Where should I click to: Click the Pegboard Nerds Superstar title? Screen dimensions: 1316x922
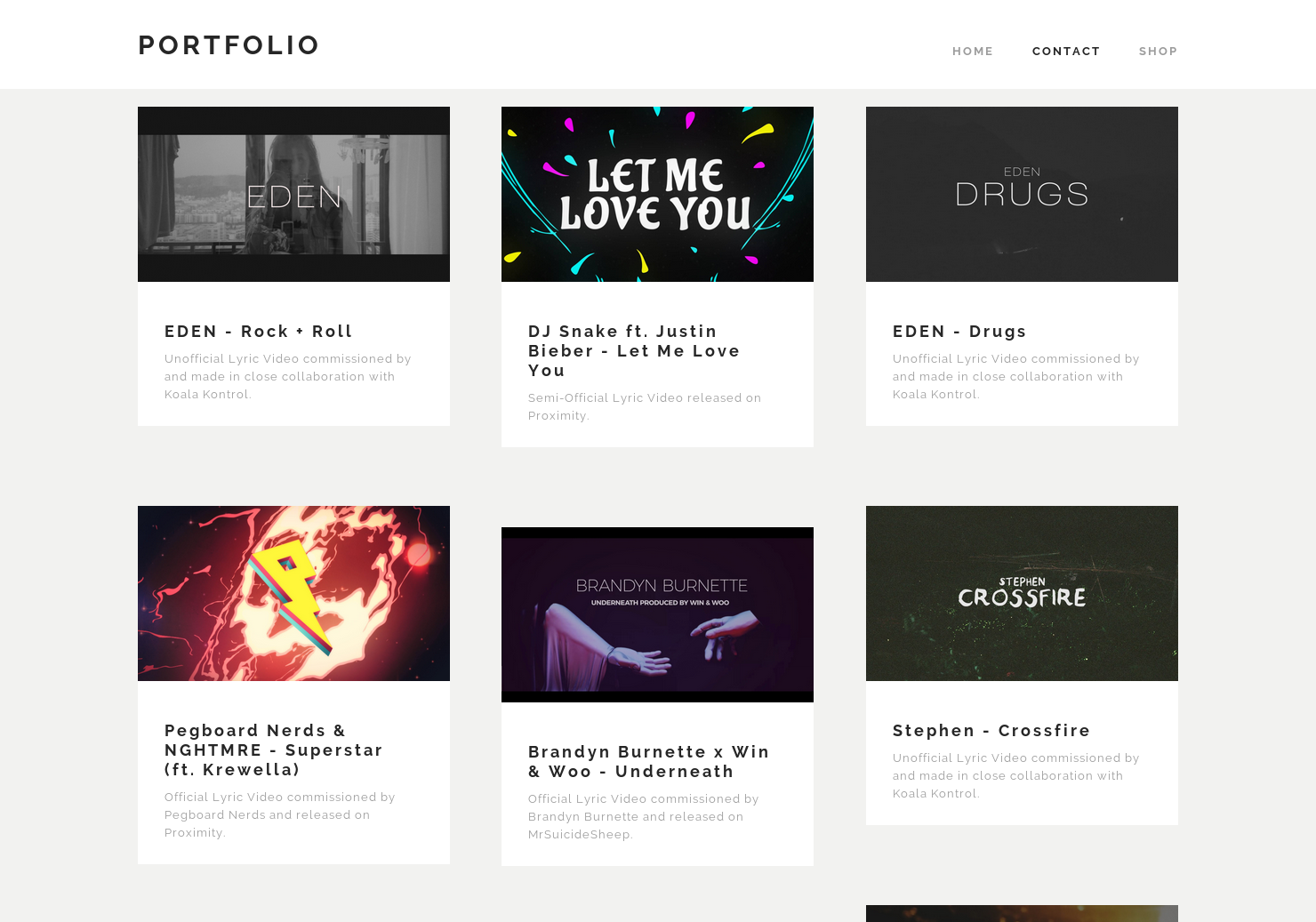coord(274,750)
